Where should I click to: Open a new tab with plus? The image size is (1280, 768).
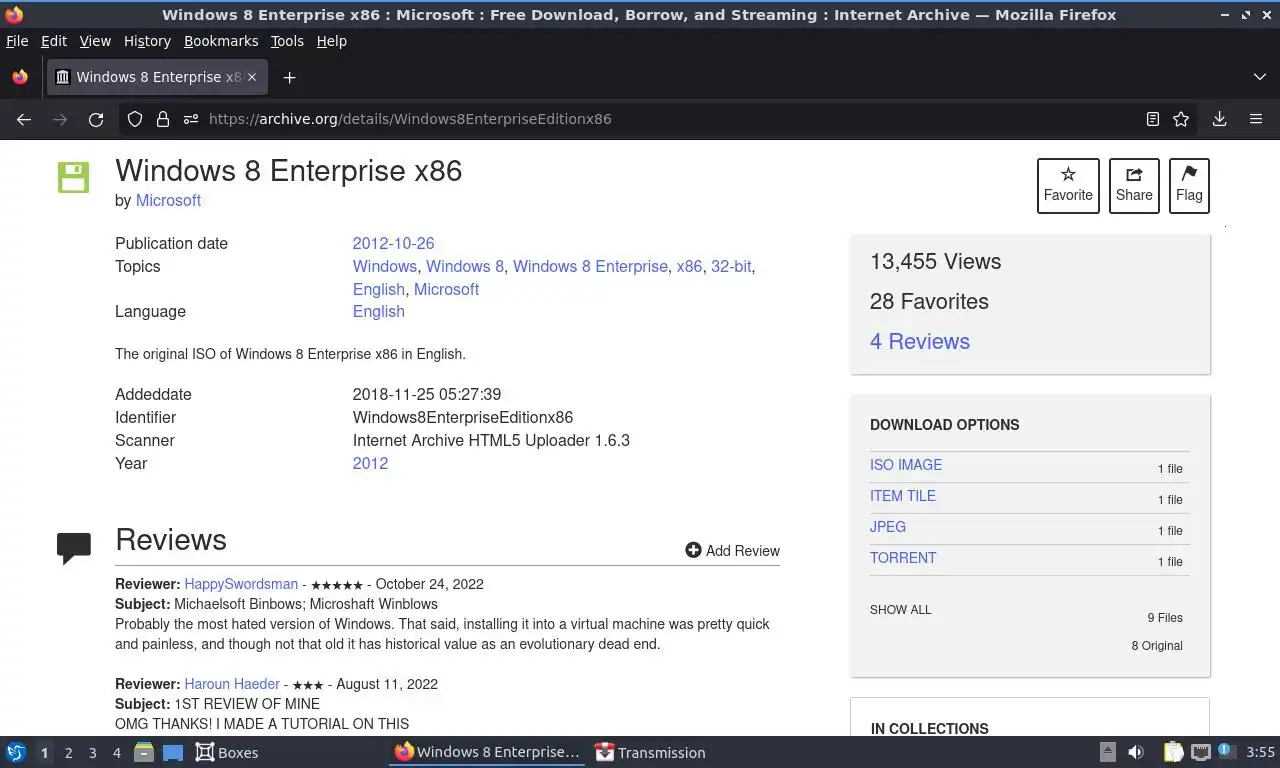point(289,77)
